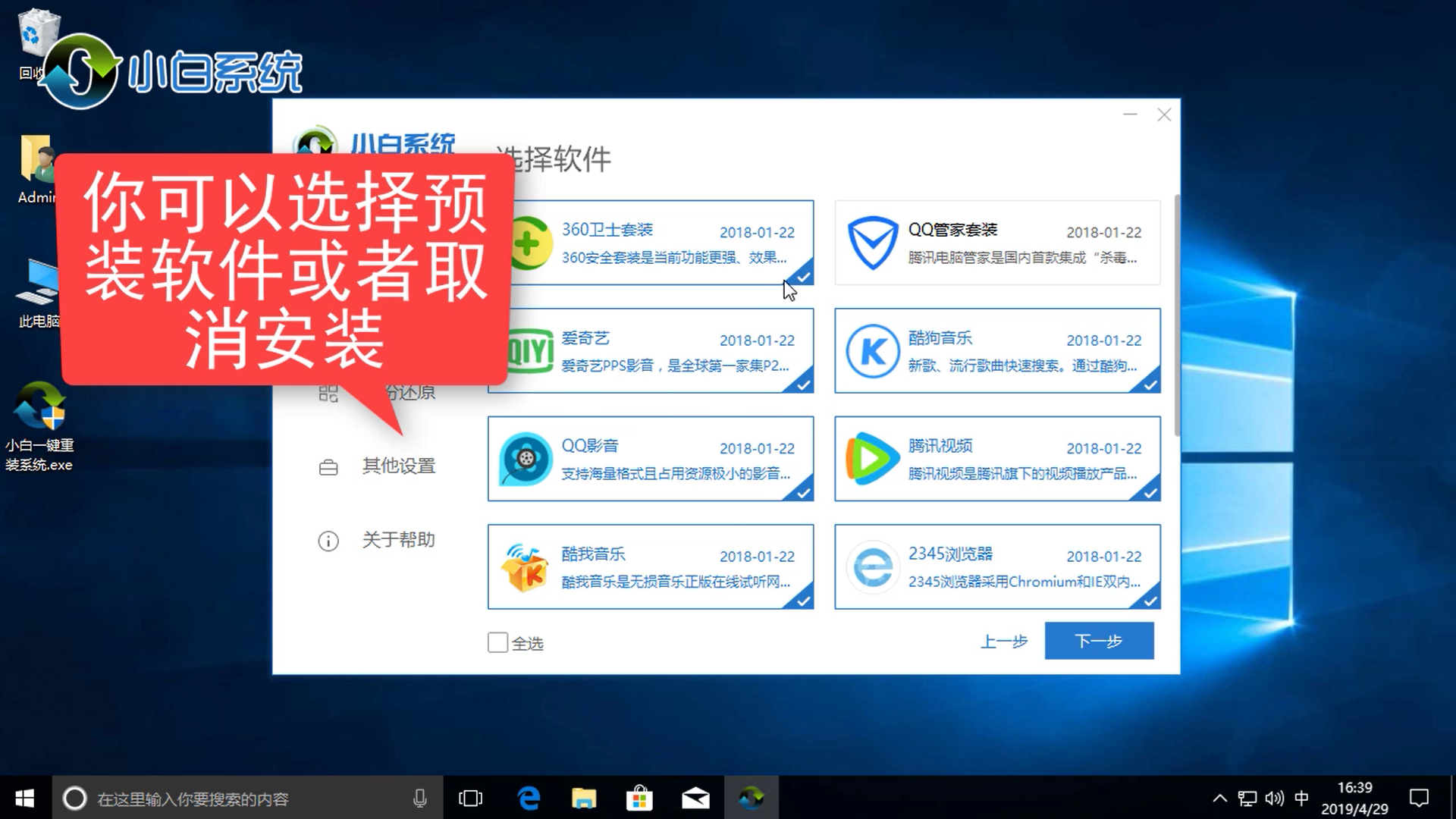Click the 腾讯视频 play logo icon
Screen dimensions: 1456x819
(872, 459)
